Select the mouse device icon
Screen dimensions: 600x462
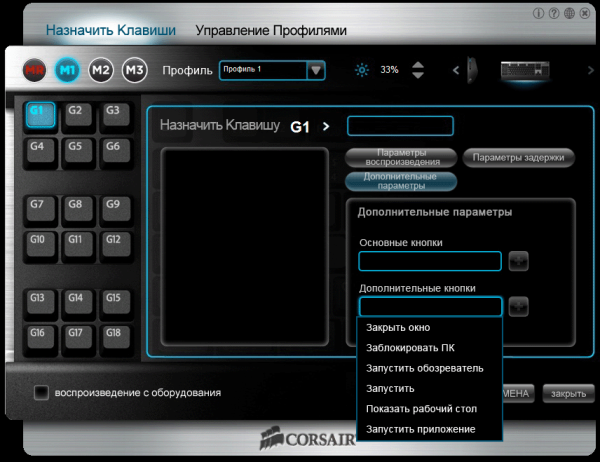tap(472, 70)
